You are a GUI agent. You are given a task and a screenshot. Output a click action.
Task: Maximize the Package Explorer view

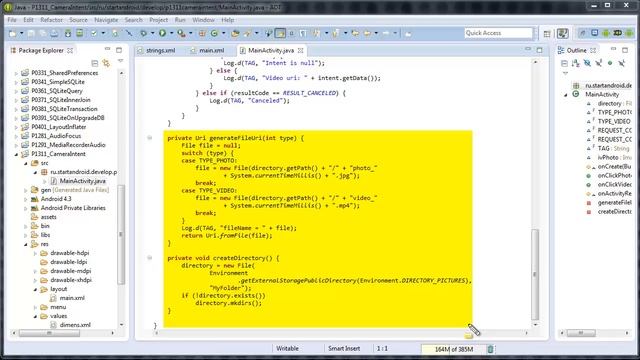[119, 50]
